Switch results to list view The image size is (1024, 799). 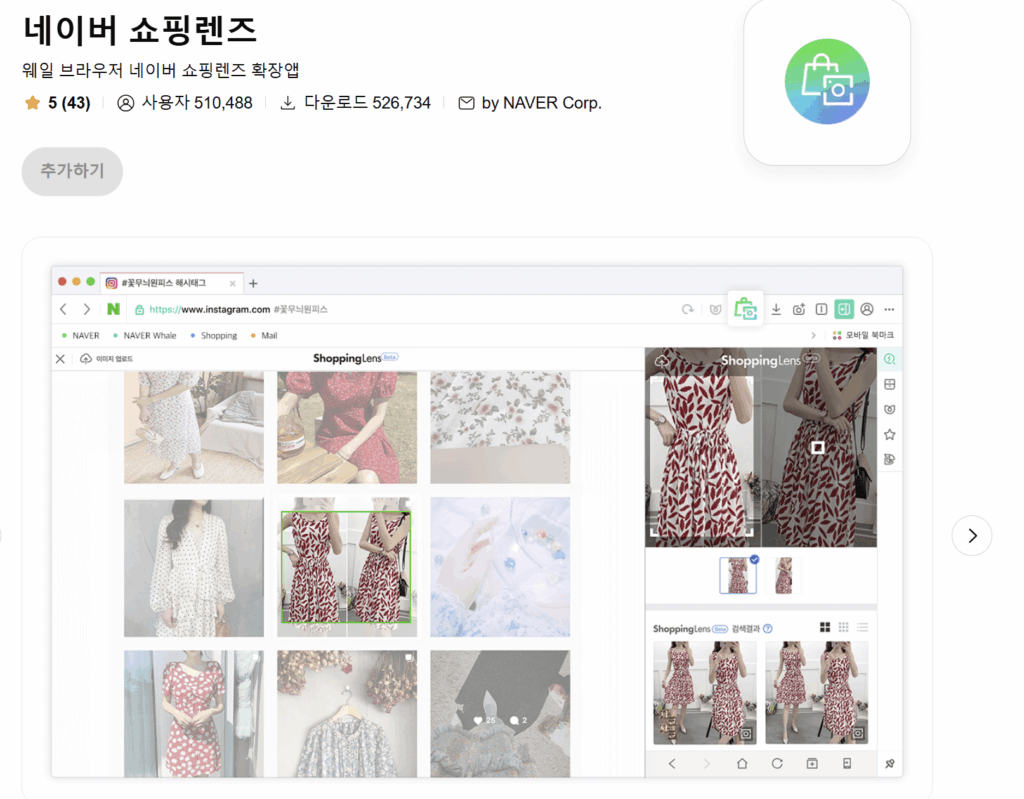862,627
